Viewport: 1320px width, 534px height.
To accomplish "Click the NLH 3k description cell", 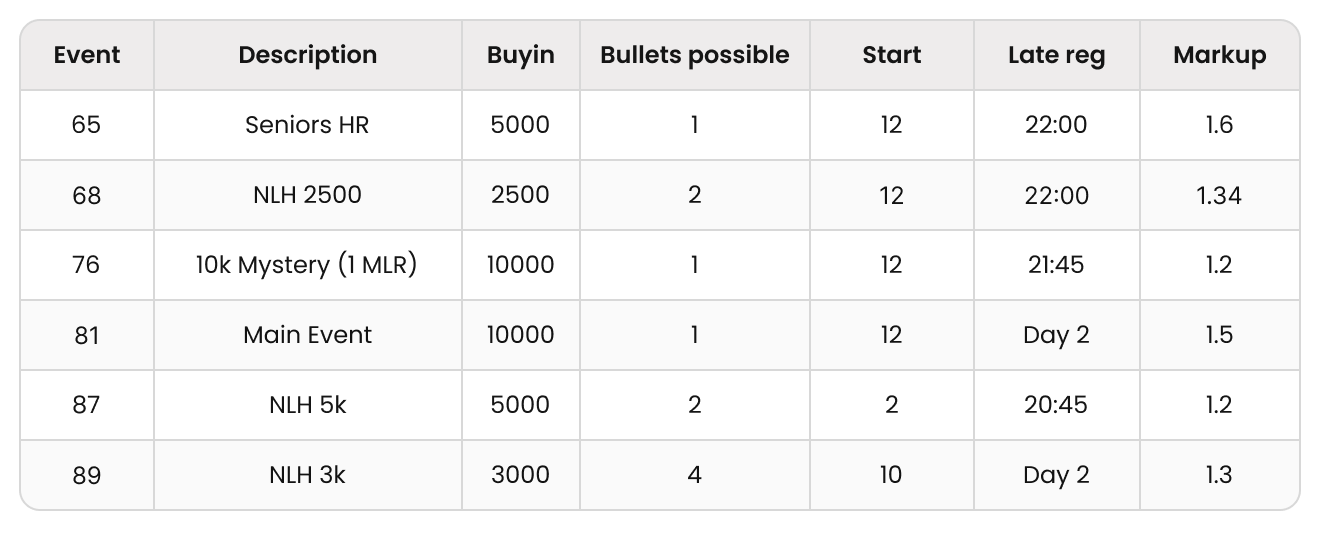I will point(308,475).
